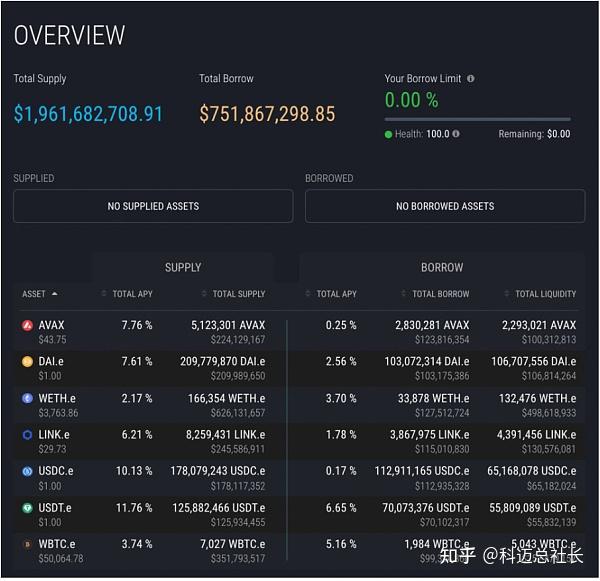The width and height of the screenshot is (600, 581).
Task: Click total borrow 3,867,975 LINK.e
Action: tap(430, 435)
